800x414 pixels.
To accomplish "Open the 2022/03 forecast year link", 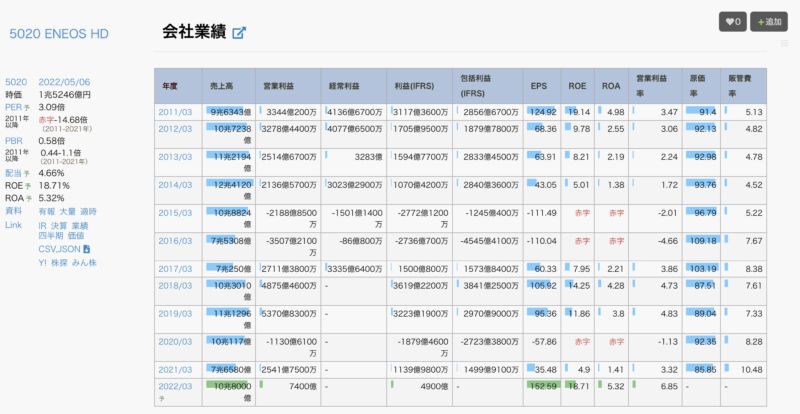I will [175, 386].
